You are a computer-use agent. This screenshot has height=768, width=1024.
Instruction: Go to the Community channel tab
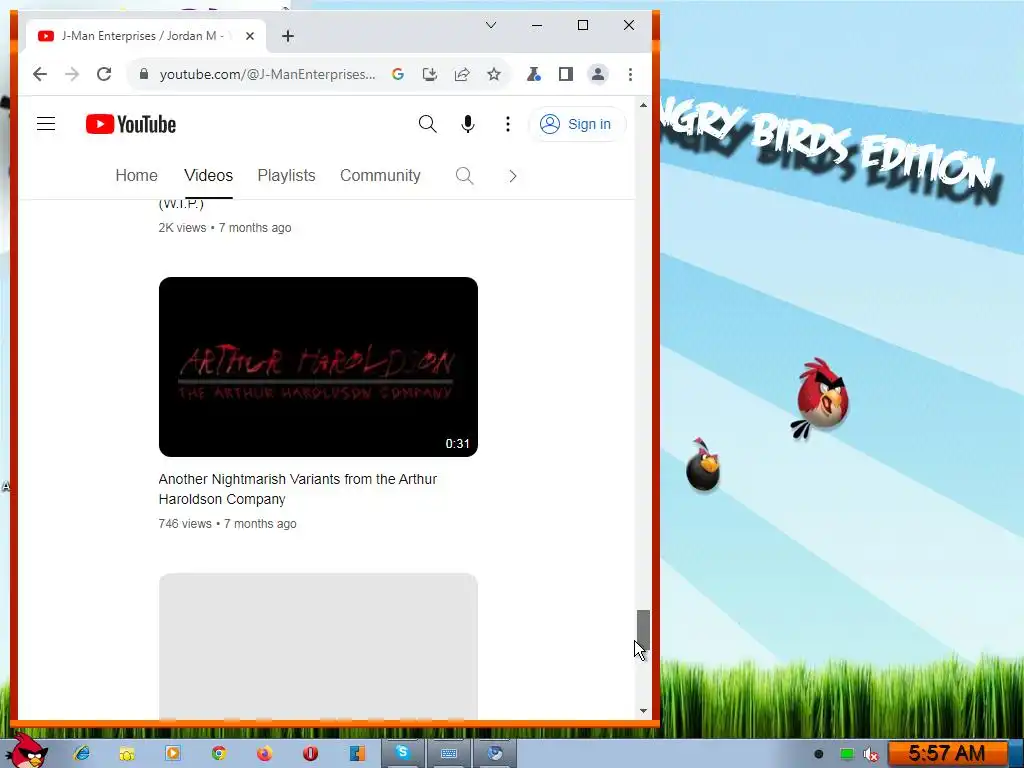(380, 176)
